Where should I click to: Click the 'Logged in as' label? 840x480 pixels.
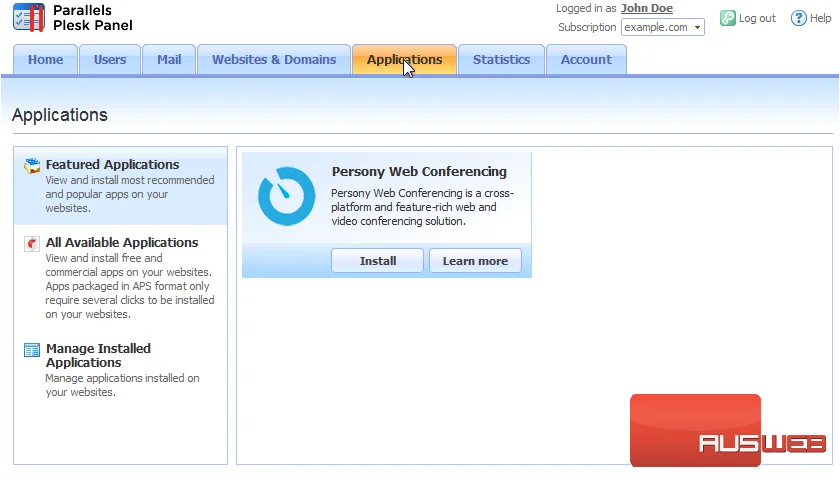pos(586,8)
